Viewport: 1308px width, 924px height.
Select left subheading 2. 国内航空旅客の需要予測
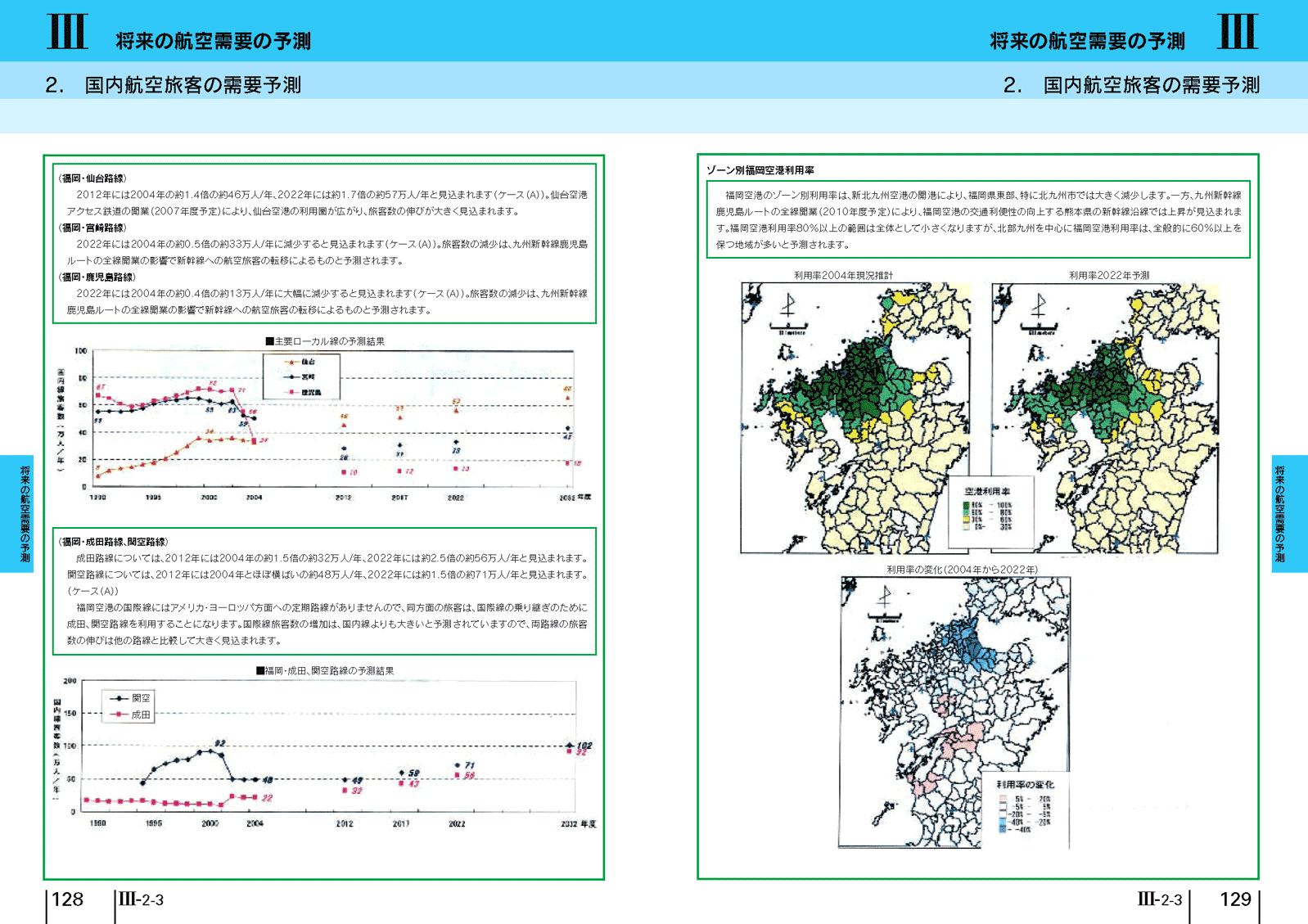[174, 85]
